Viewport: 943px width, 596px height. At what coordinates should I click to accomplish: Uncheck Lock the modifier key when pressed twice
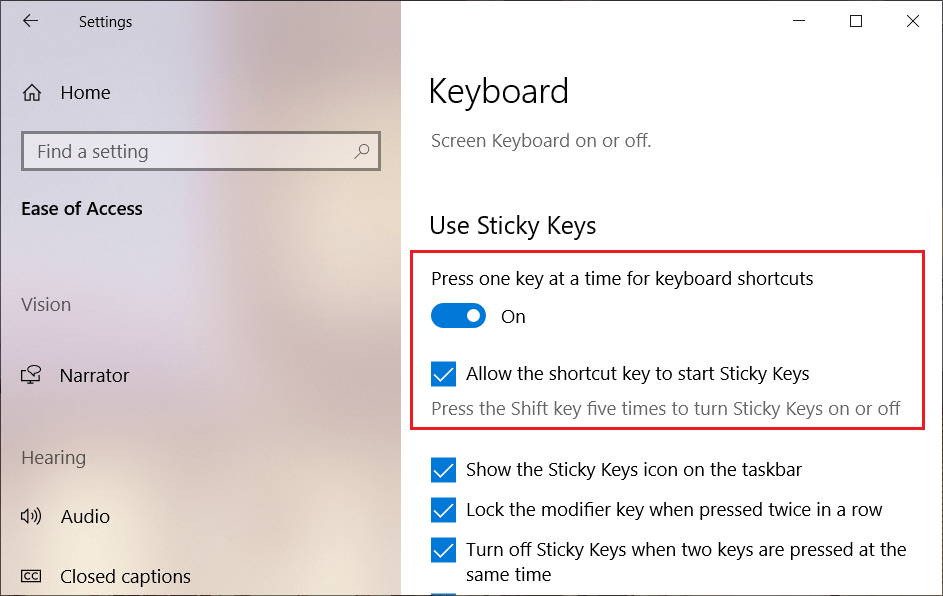(443, 510)
